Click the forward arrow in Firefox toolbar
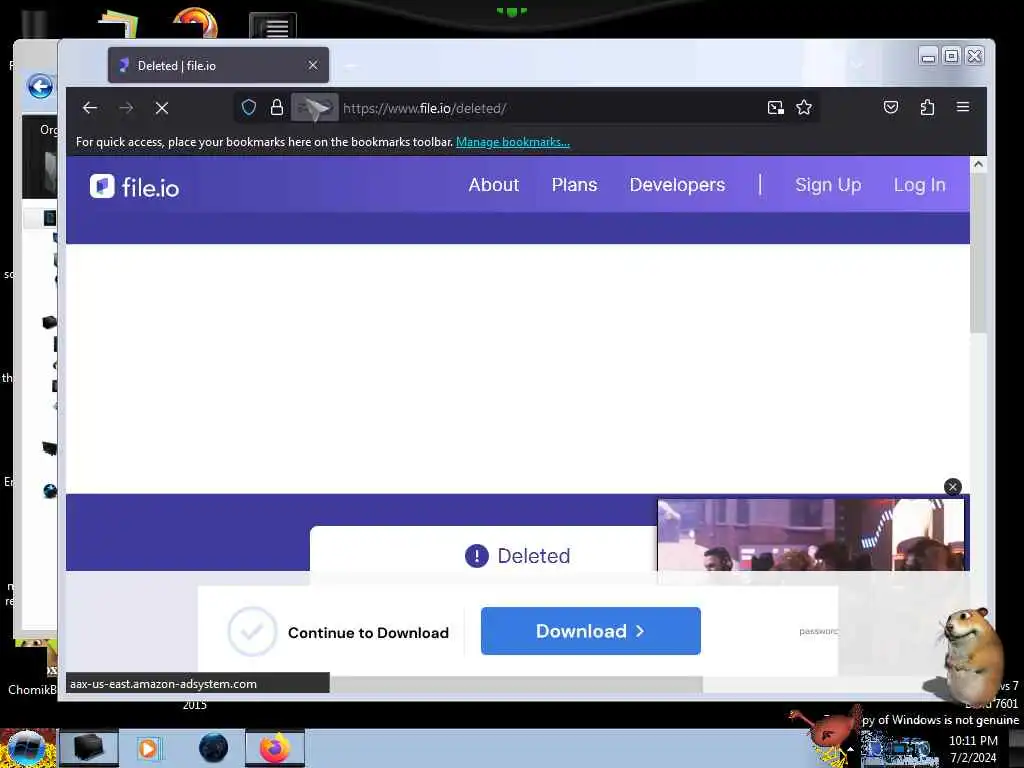 126,108
